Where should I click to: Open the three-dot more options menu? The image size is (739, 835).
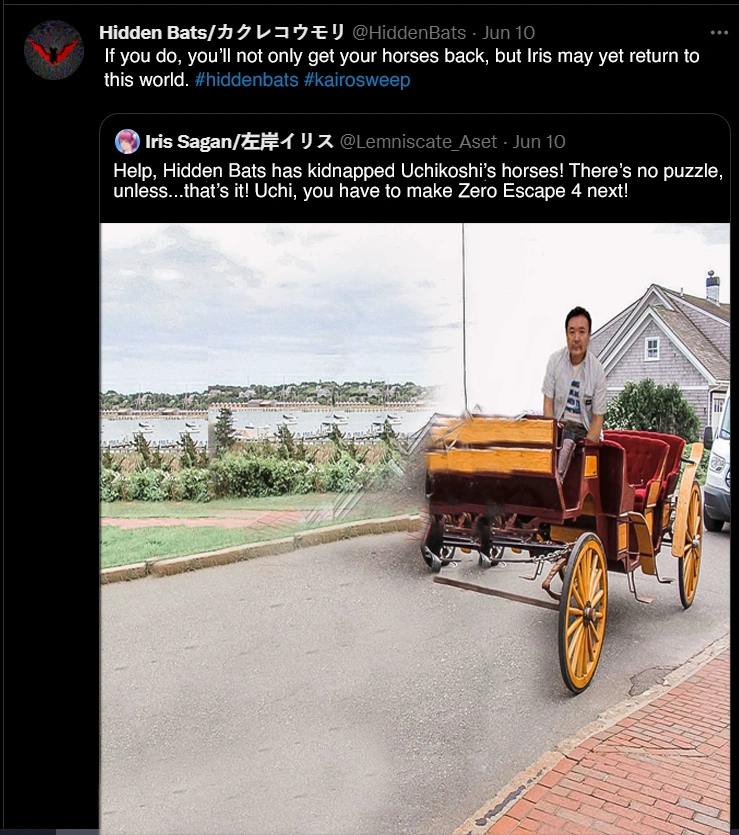(719, 33)
